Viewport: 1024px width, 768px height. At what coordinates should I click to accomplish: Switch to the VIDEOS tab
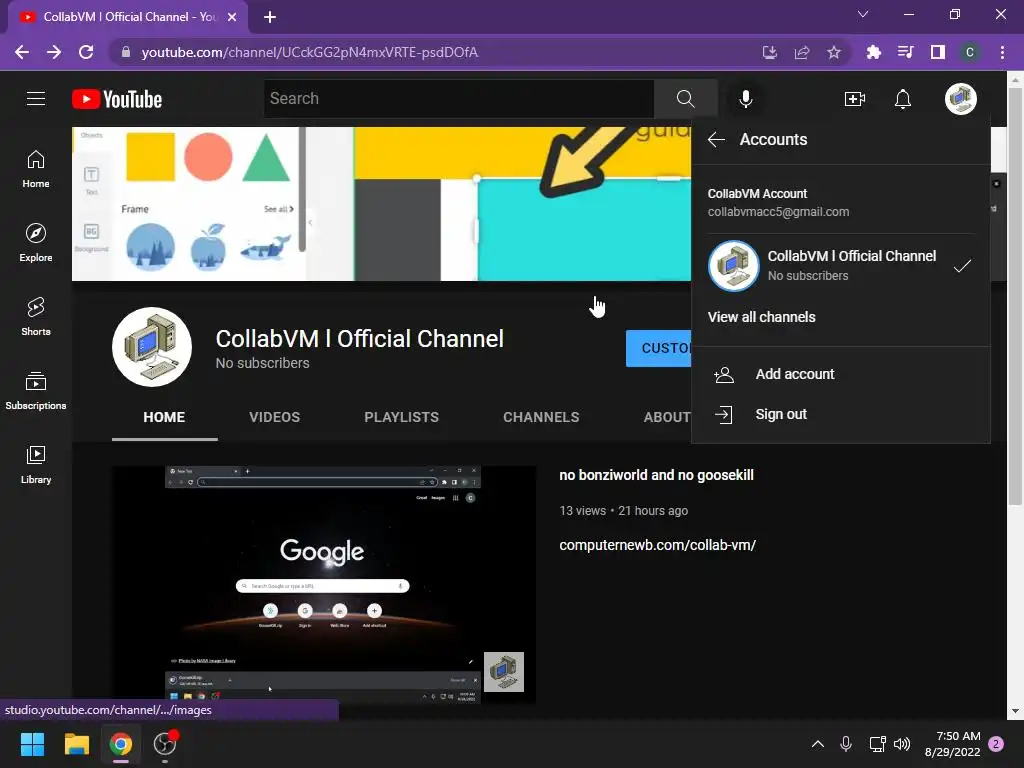pyautogui.click(x=274, y=417)
